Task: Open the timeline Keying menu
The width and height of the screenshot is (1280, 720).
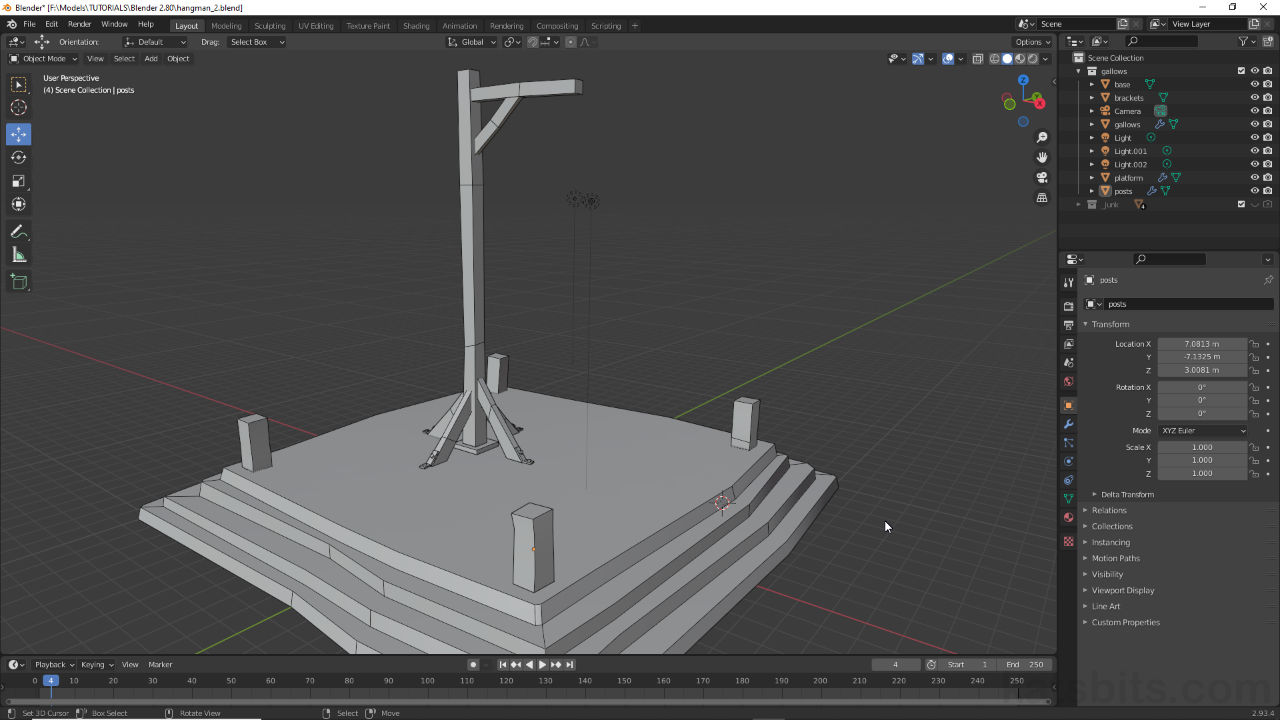Action: [96, 665]
